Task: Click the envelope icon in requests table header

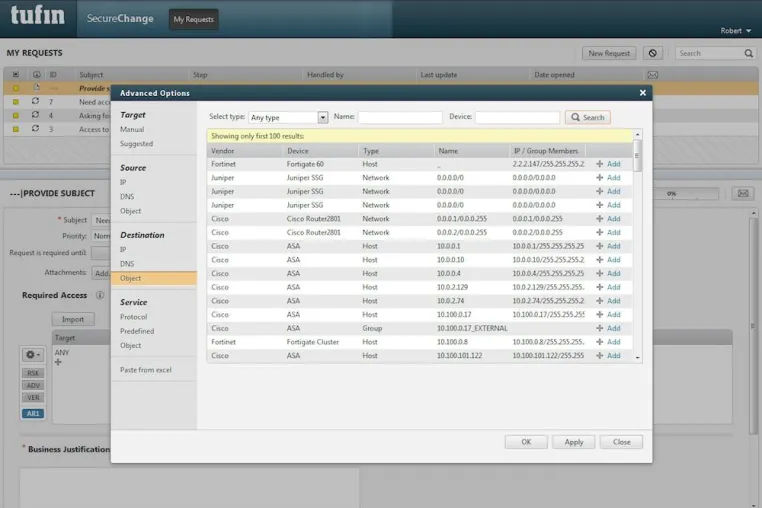Action: point(652,75)
